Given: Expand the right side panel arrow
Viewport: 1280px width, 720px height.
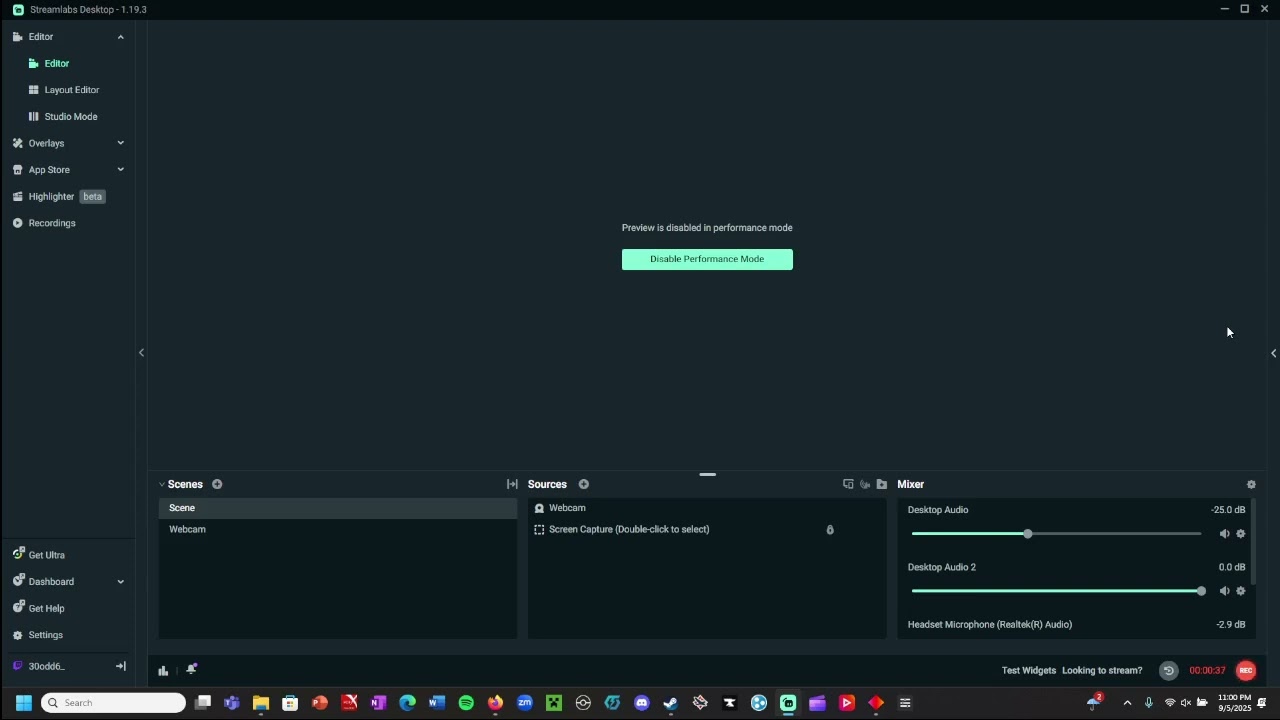Looking at the screenshot, I should [x=1273, y=352].
